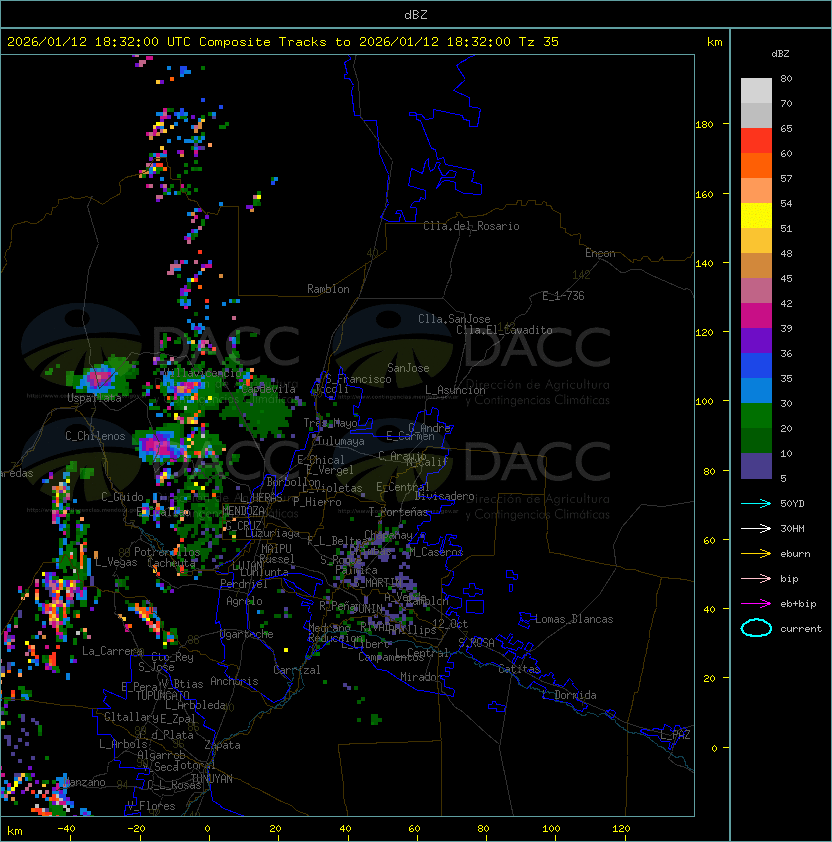The image size is (832, 842).
Task: Select the slate 10-5 dBZ swatch
Action: 756,466
